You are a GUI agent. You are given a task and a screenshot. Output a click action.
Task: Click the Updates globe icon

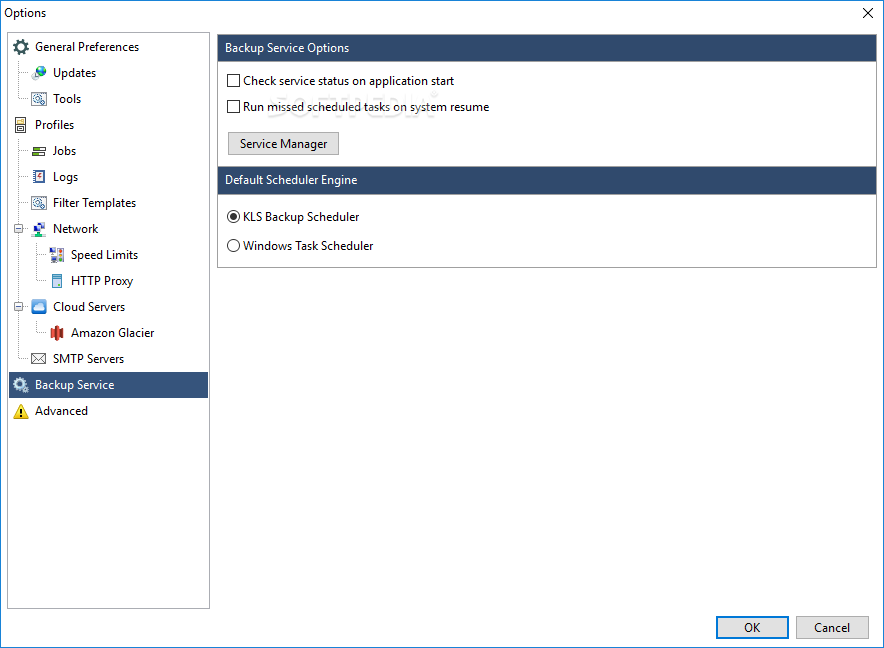coord(39,73)
